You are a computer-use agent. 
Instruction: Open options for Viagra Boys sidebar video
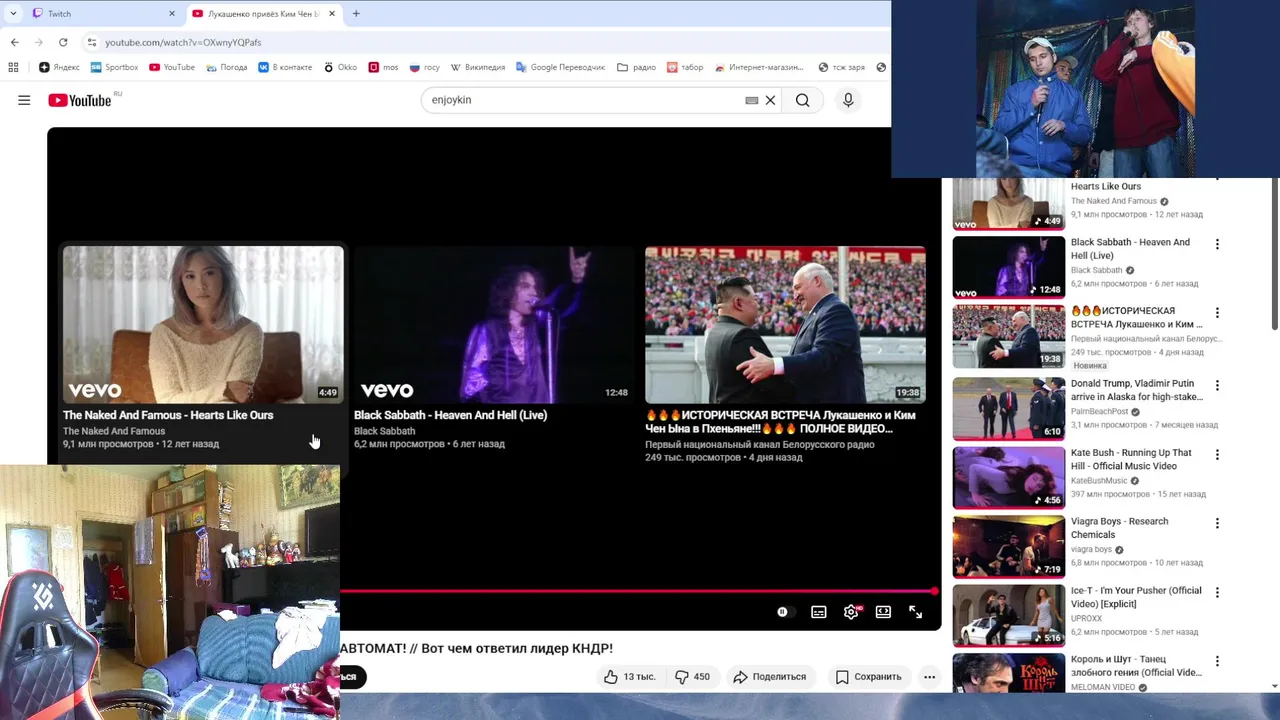pos(1217,523)
